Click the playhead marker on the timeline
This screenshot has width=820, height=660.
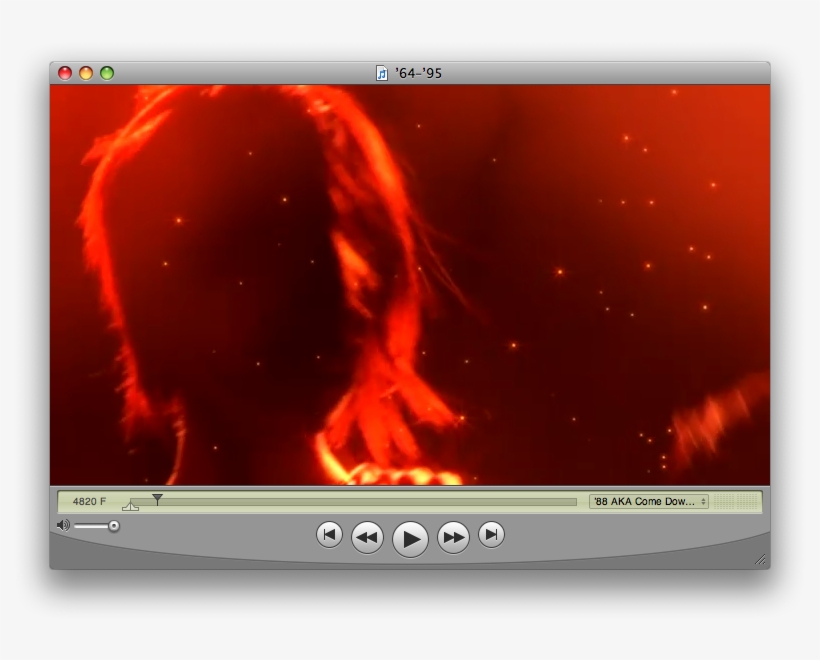(157, 499)
